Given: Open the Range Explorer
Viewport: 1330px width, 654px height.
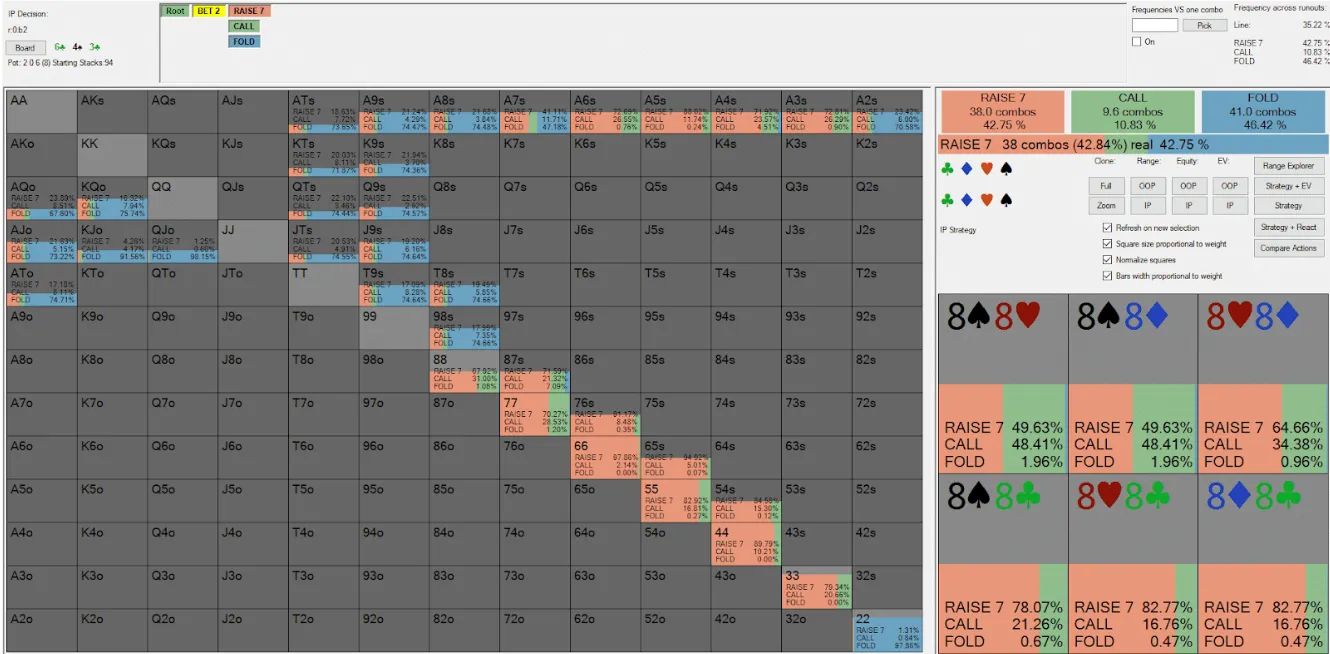Looking at the screenshot, I should click(x=1288, y=166).
